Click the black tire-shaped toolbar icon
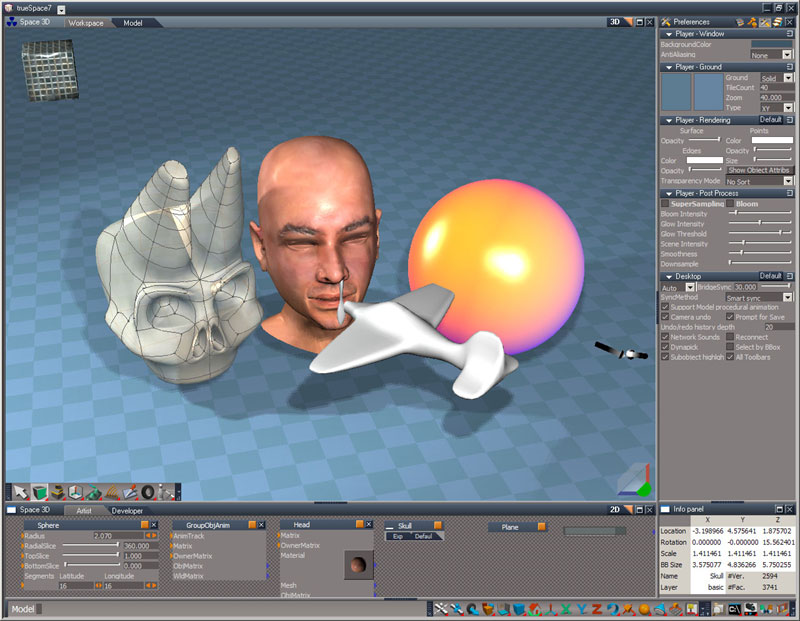 pyautogui.click(x=148, y=492)
